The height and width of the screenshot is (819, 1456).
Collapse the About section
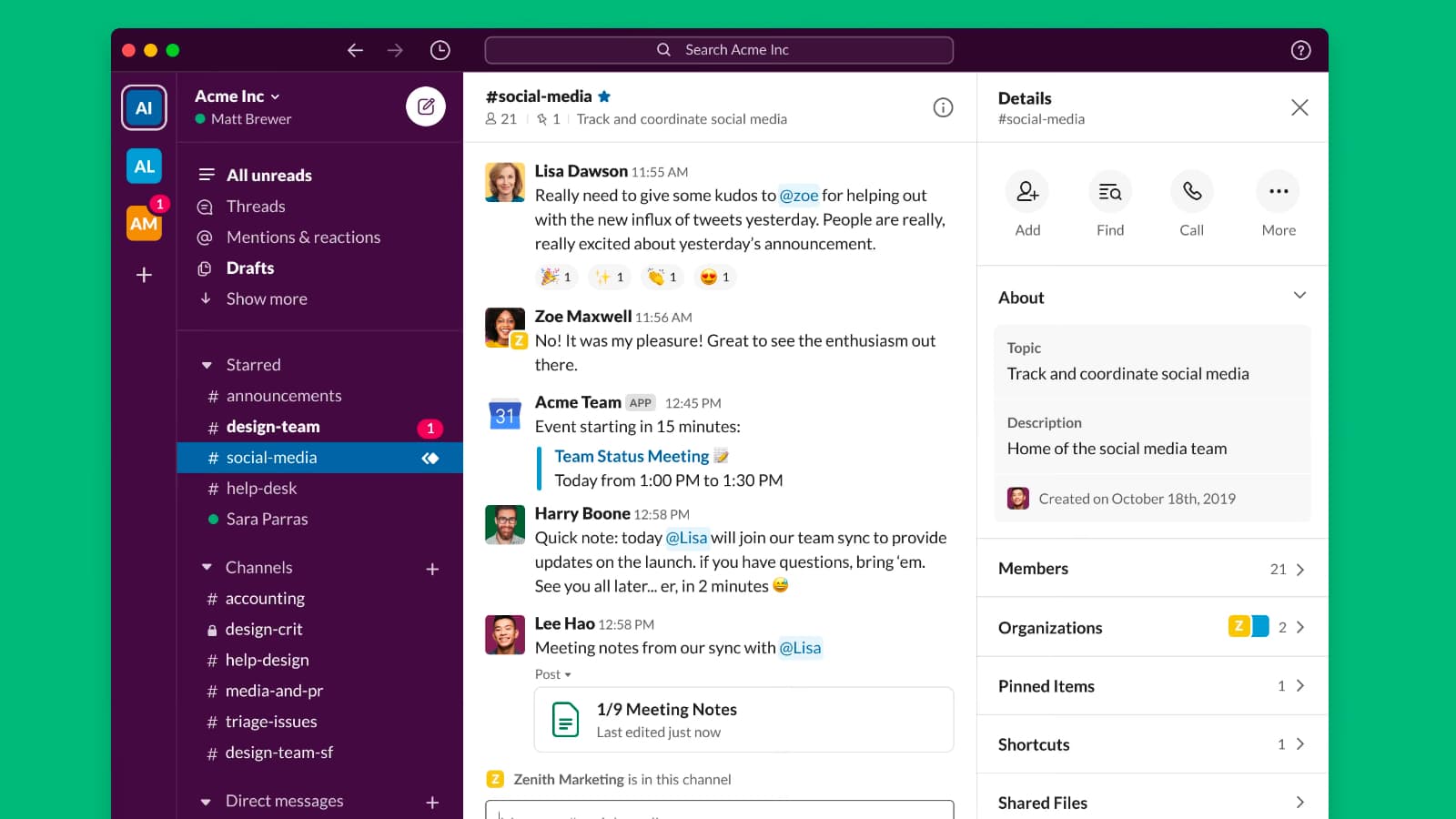1299,296
